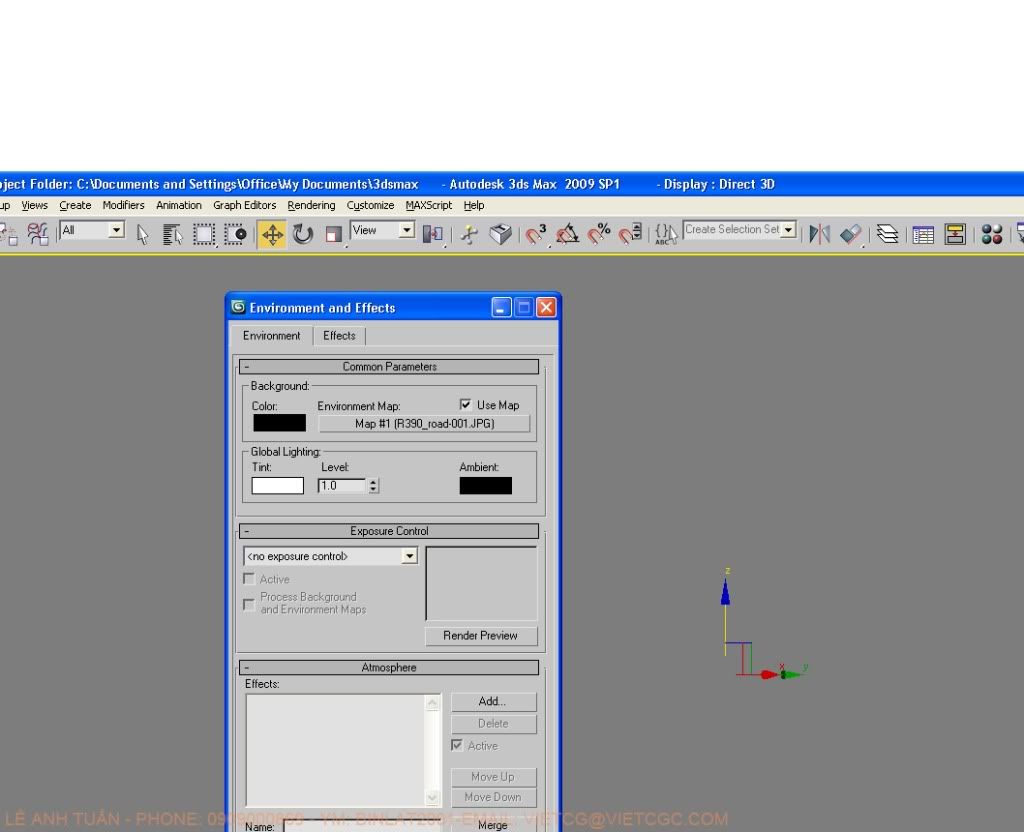Enable the Select and Manipulate tool

click(470, 234)
